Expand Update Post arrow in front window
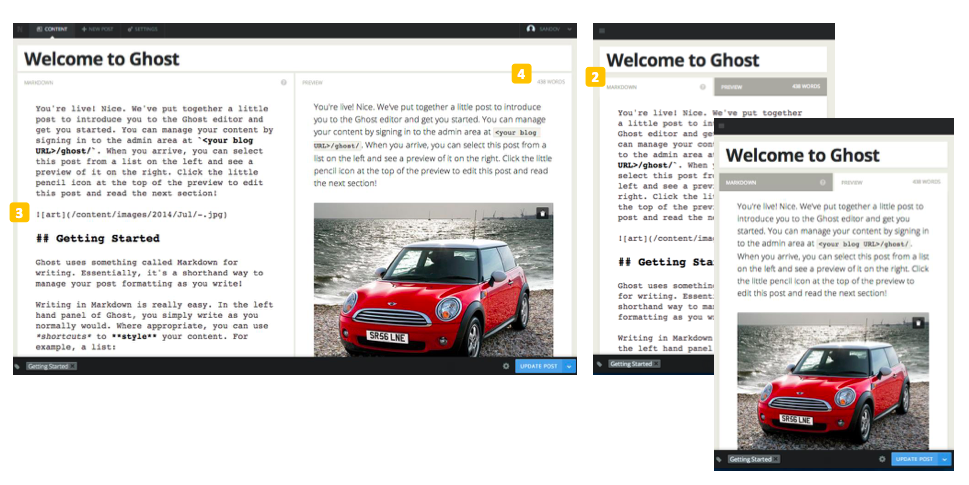Viewport: 969px width, 485px height. click(x=946, y=459)
